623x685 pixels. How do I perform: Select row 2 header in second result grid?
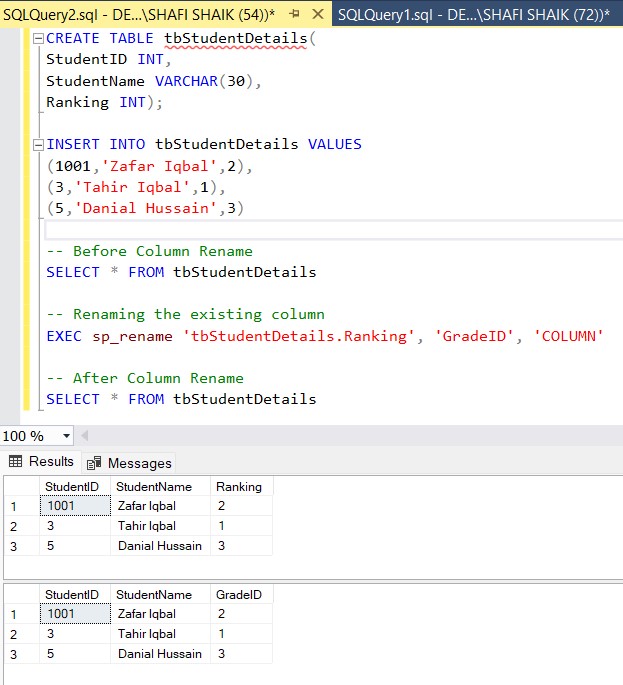22,634
